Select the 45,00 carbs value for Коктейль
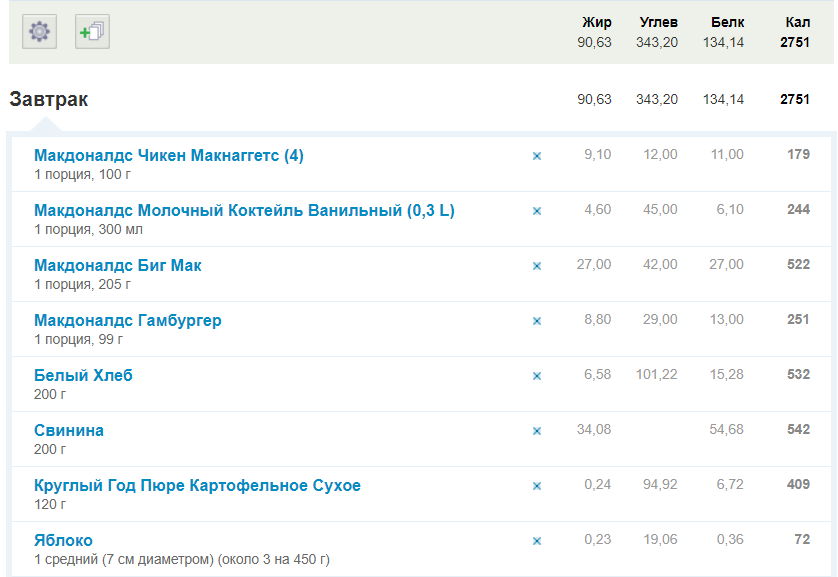Viewport: 838px width, 577px height. coord(660,209)
